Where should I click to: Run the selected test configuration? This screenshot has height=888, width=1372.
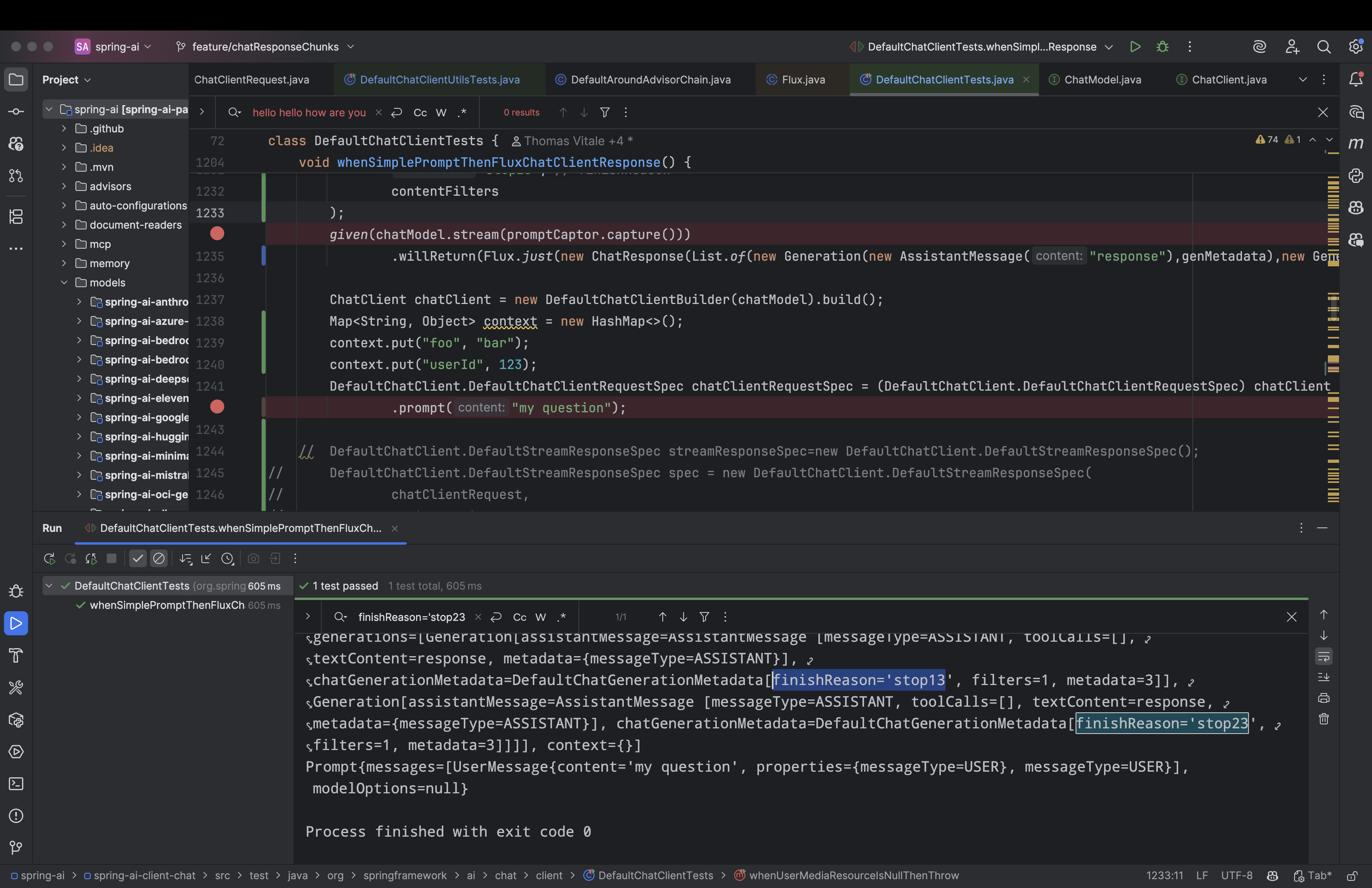tap(1135, 47)
